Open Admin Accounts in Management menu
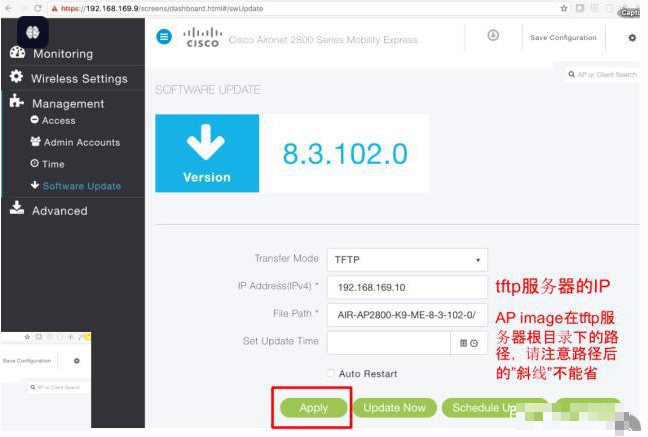This screenshot has width=648, height=437. 80,143
